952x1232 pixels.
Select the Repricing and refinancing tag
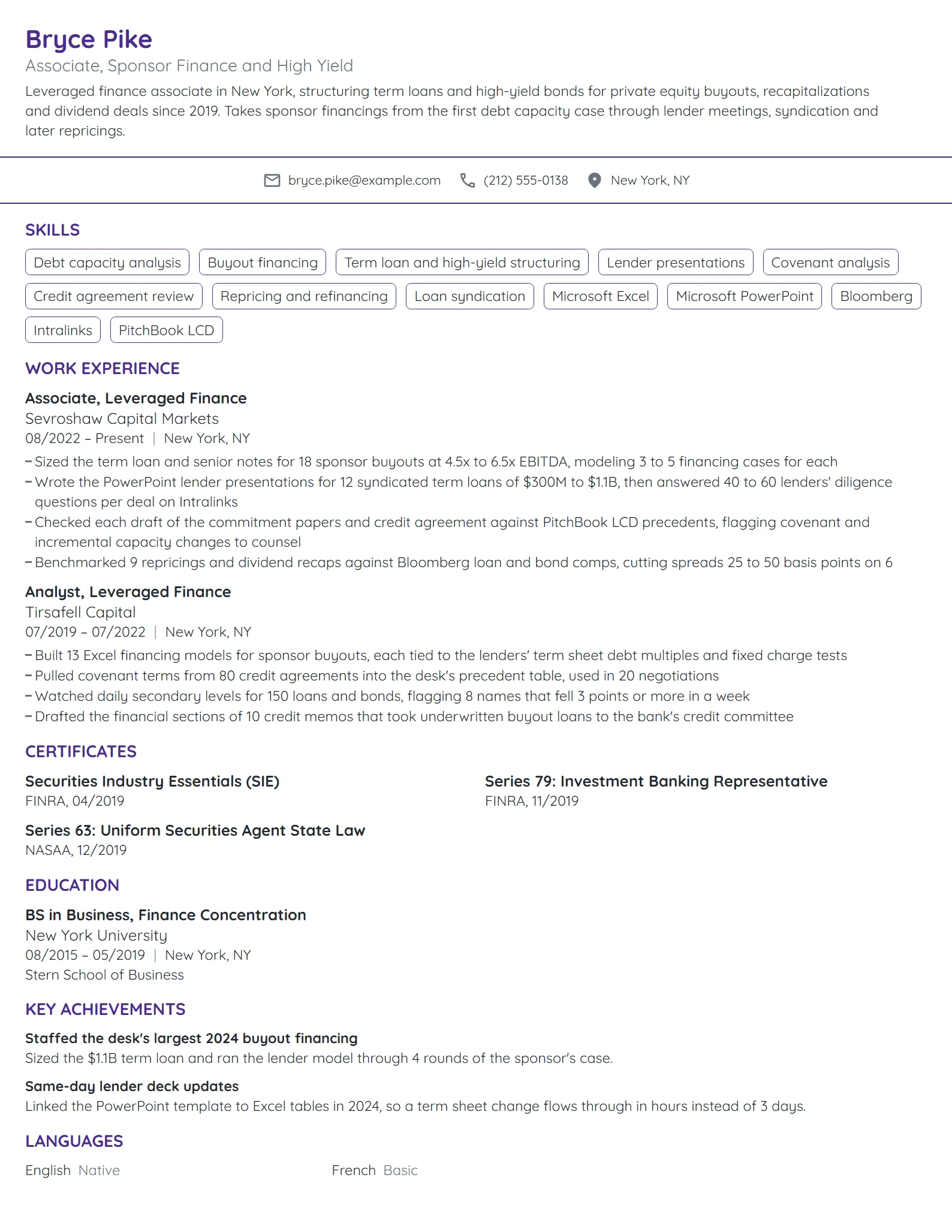click(x=304, y=296)
